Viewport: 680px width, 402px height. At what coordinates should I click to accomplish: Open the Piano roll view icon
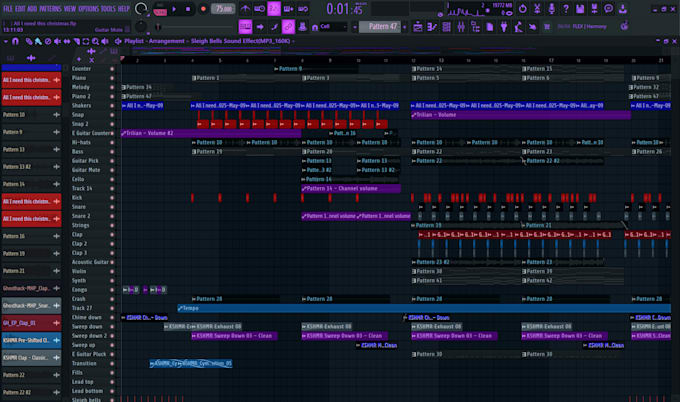pos(432,27)
